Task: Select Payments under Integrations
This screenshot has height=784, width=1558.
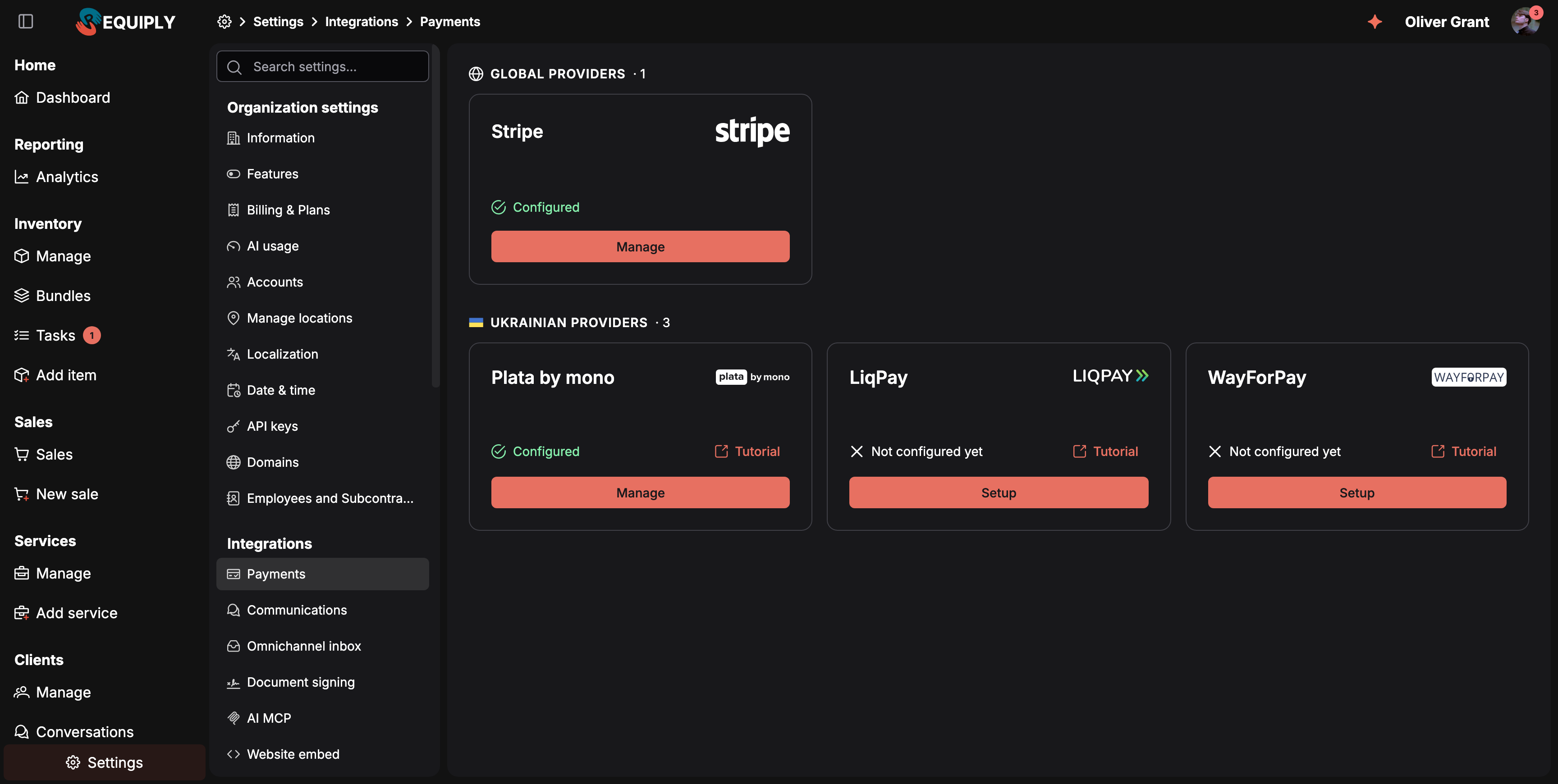Action: (x=322, y=574)
